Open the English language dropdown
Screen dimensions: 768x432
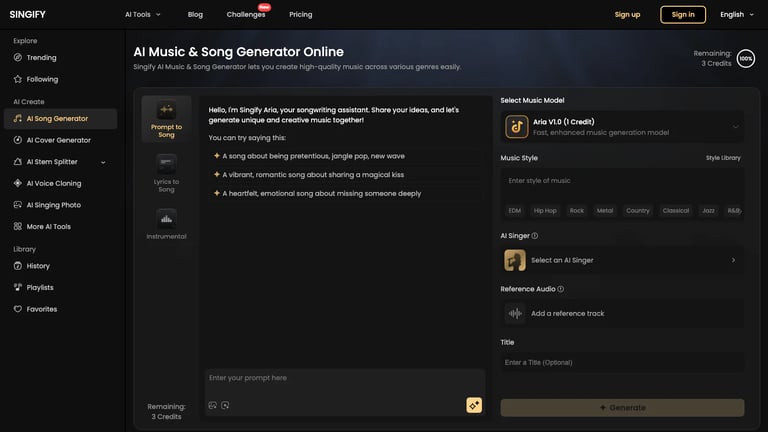pos(737,15)
